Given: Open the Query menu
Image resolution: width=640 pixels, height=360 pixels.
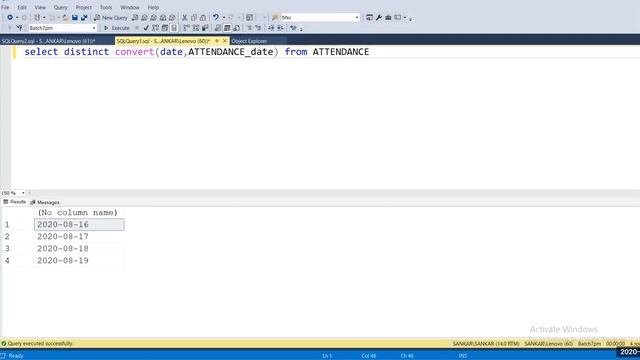Looking at the screenshot, I should click(x=60, y=7).
